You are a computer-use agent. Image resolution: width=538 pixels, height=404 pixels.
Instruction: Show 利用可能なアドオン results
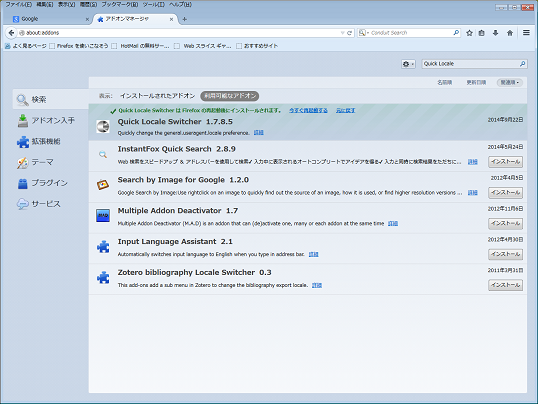(230, 96)
